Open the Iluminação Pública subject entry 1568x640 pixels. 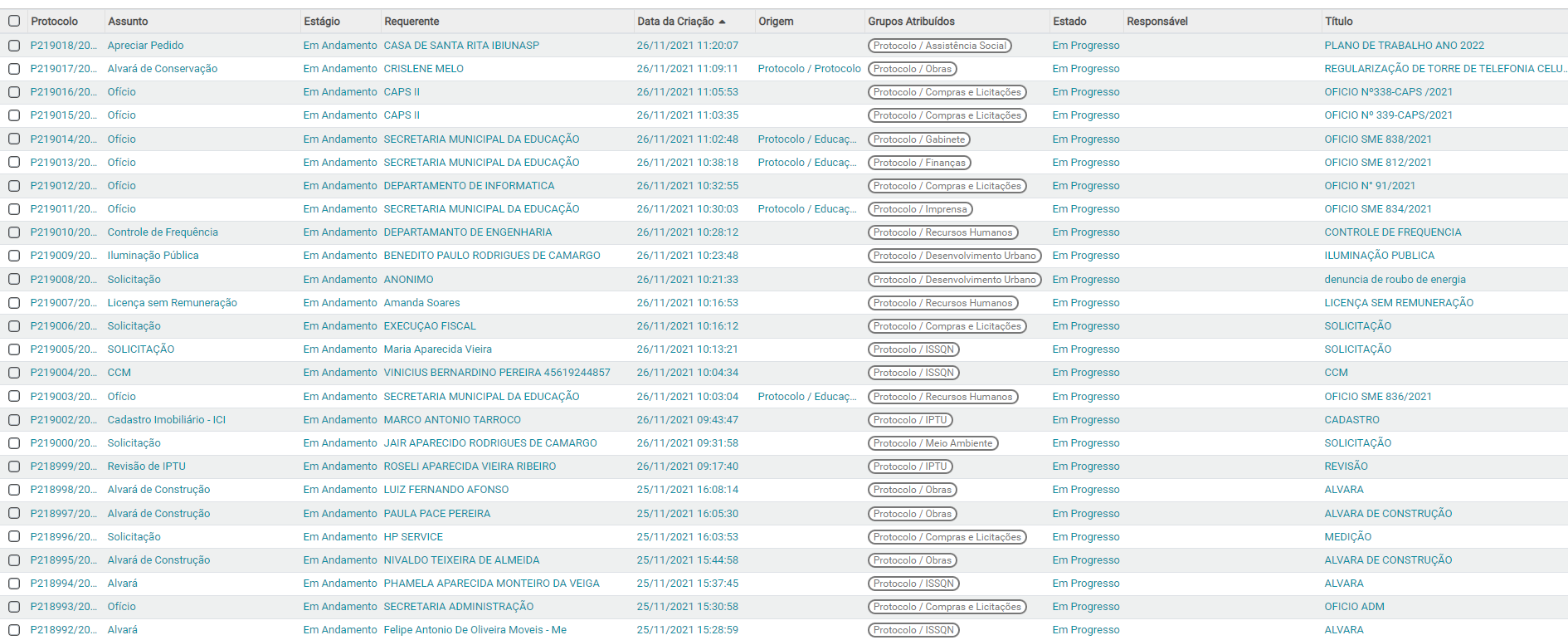[153, 256]
